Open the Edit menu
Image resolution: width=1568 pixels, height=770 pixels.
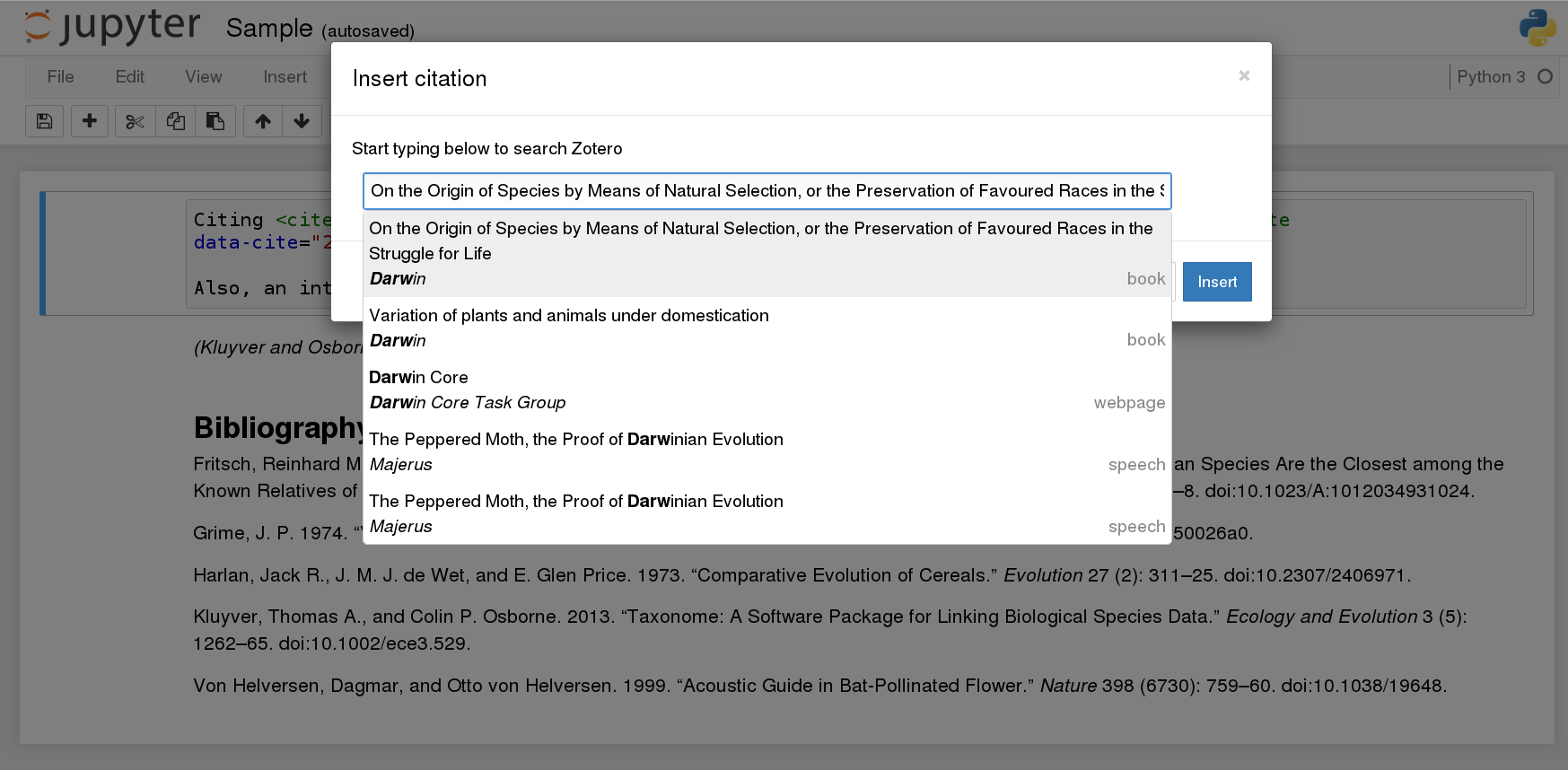click(x=129, y=77)
